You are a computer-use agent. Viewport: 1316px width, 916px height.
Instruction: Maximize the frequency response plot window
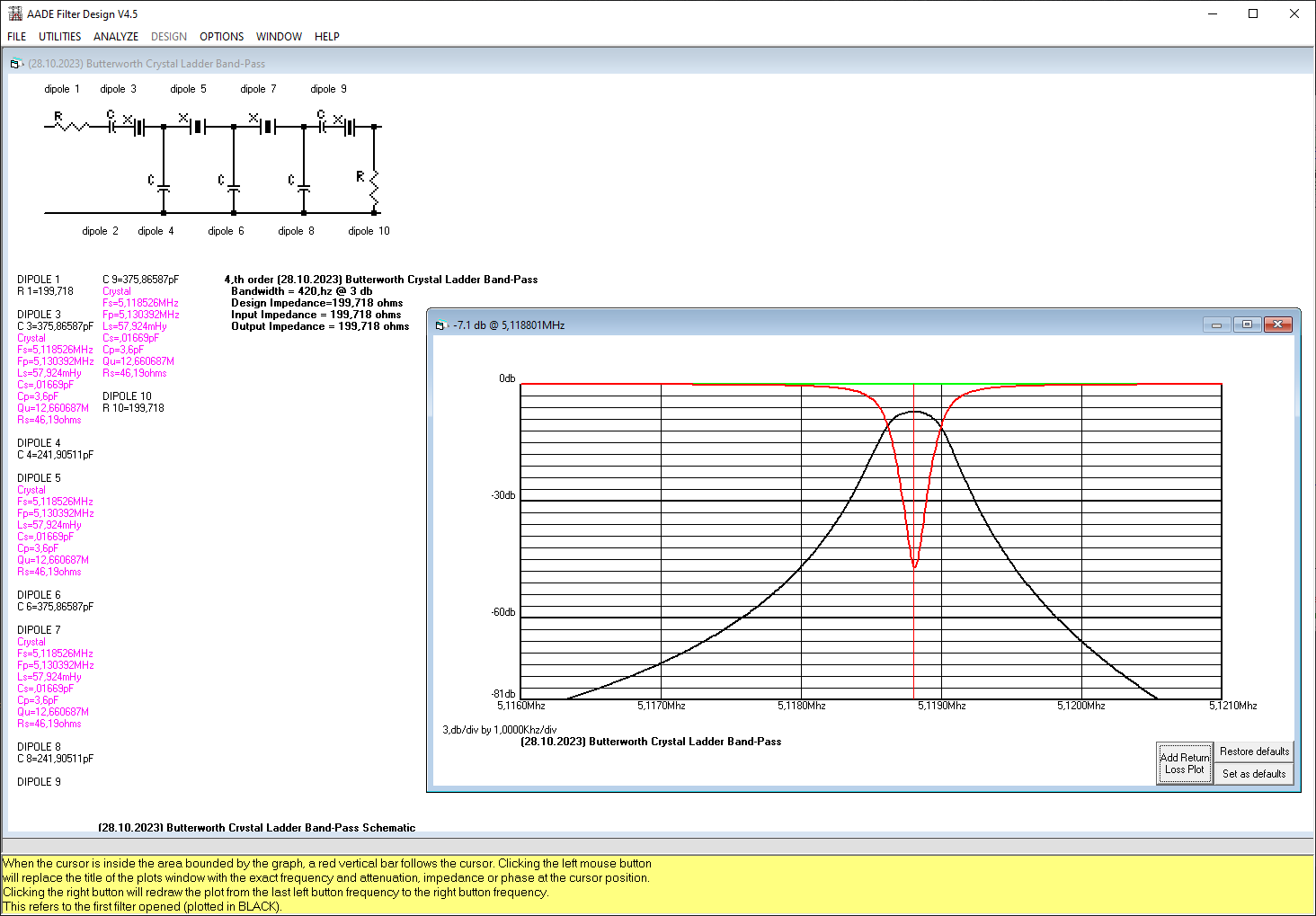pyautogui.click(x=1247, y=325)
